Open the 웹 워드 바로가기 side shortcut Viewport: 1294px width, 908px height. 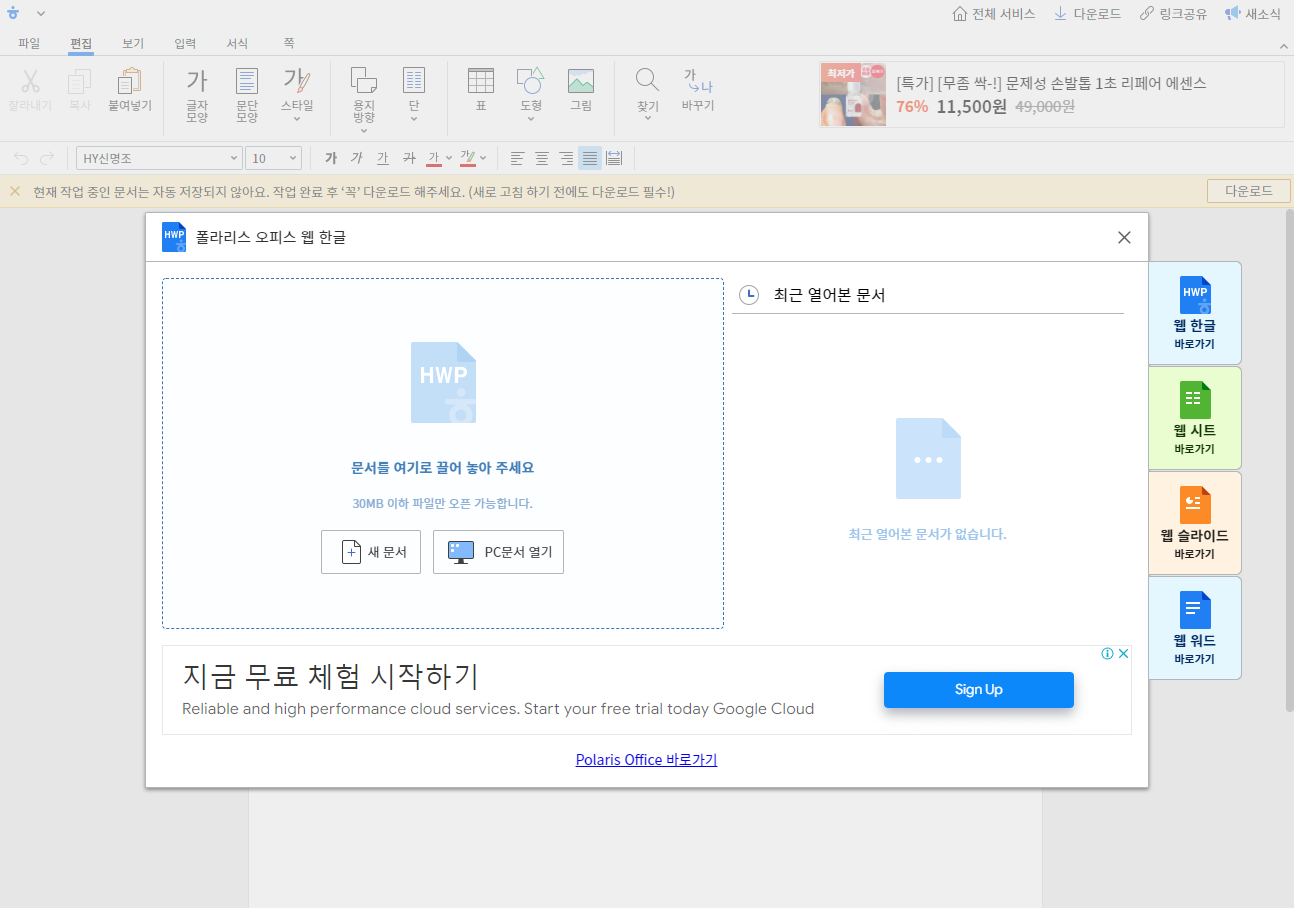[1195, 628]
